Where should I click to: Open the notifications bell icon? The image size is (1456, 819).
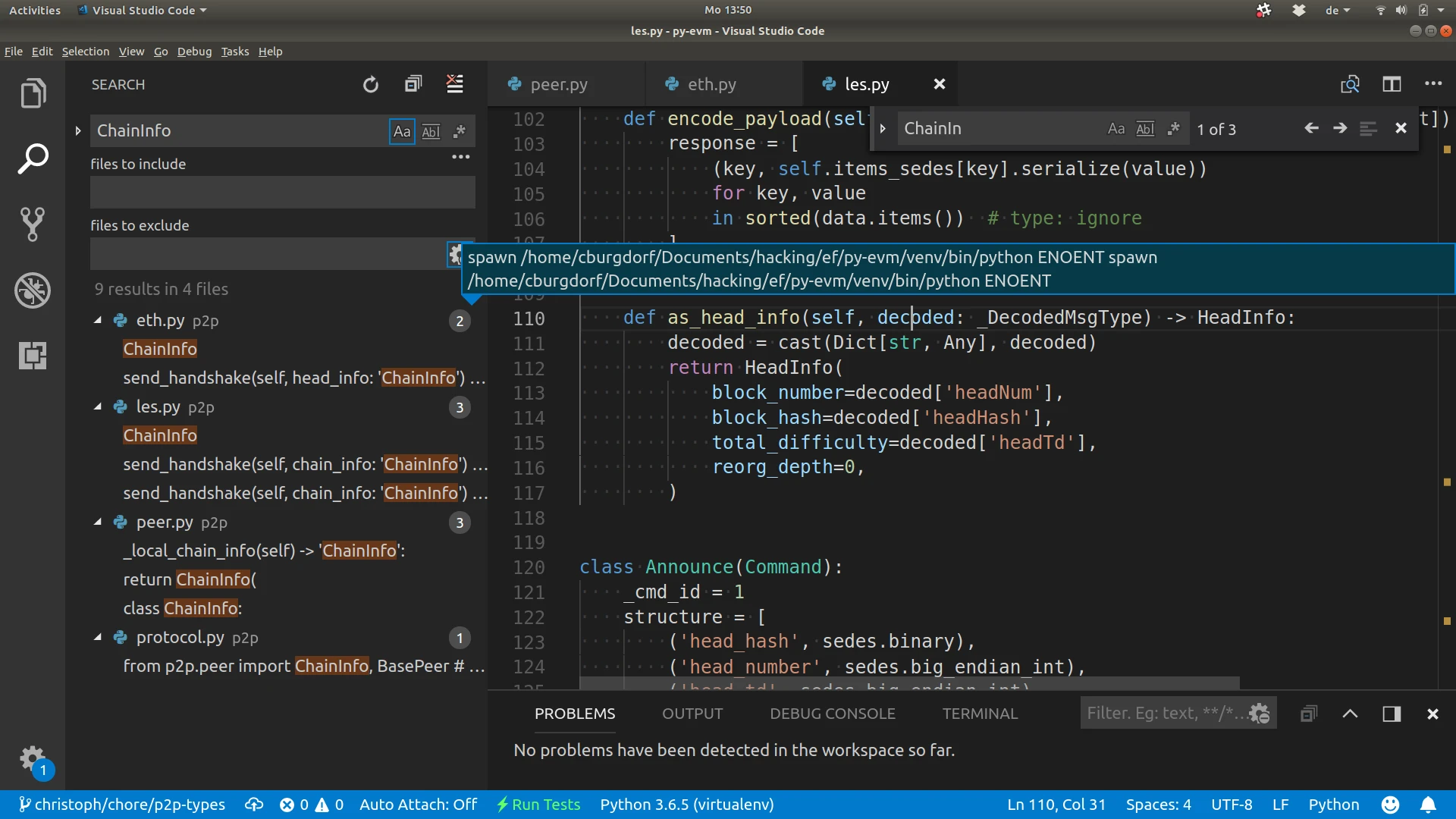(1430, 805)
